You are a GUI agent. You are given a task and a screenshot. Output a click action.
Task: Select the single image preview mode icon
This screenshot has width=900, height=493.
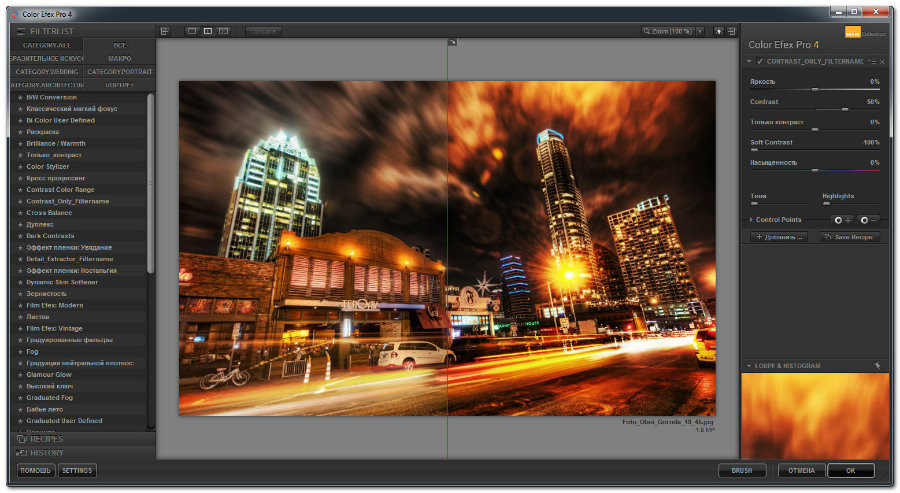point(191,31)
